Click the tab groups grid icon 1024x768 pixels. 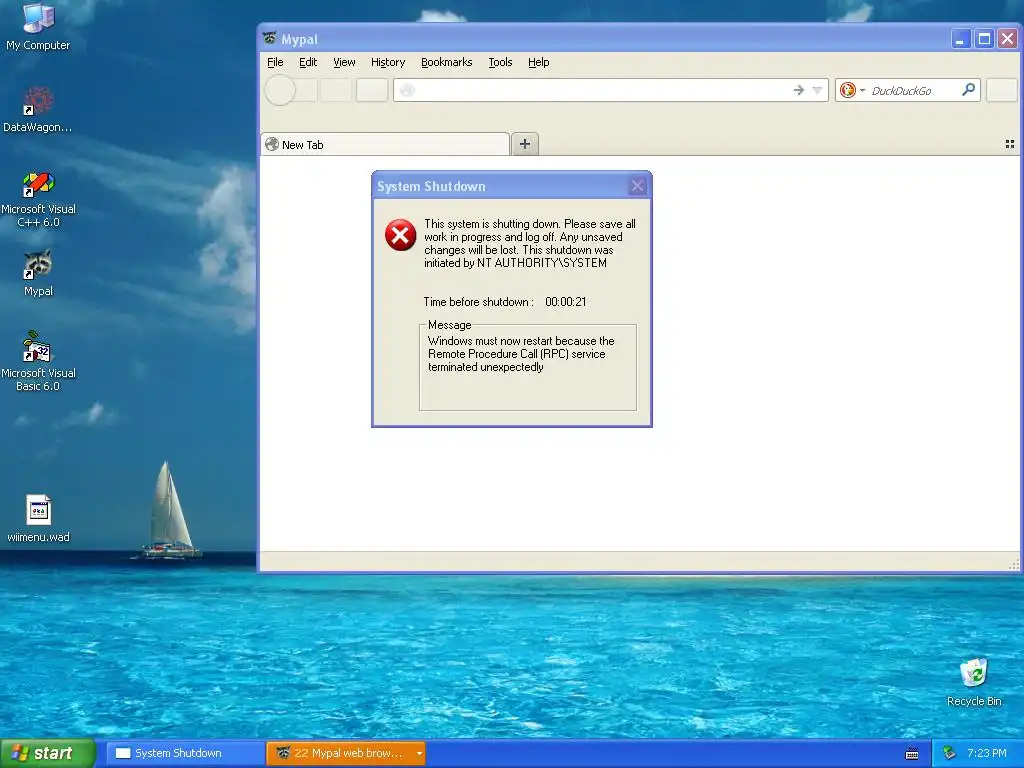[1010, 144]
